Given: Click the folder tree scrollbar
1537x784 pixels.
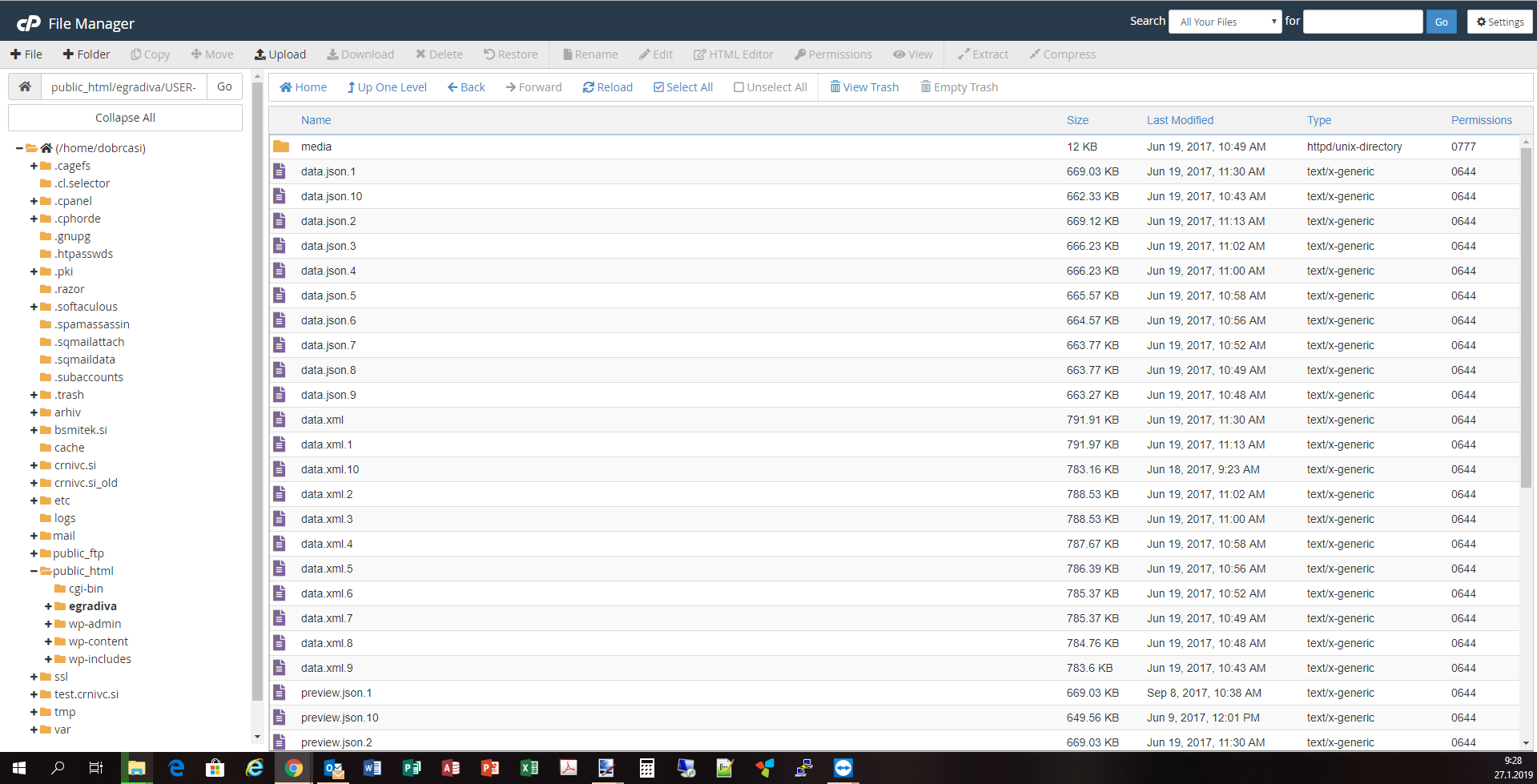Looking at the screenshot, I should (x=257, y=392).
